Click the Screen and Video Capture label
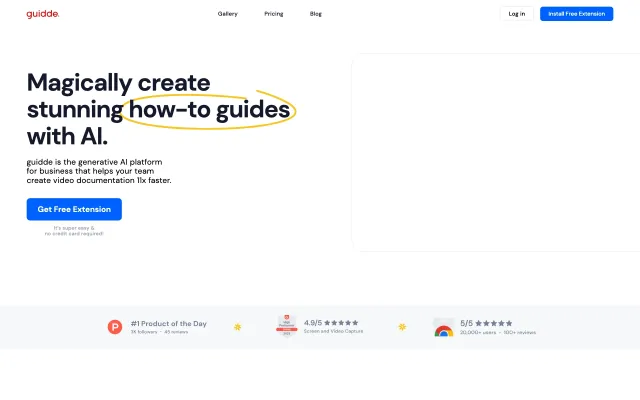Viewport: 640px width, 400px height. point(333,332)
